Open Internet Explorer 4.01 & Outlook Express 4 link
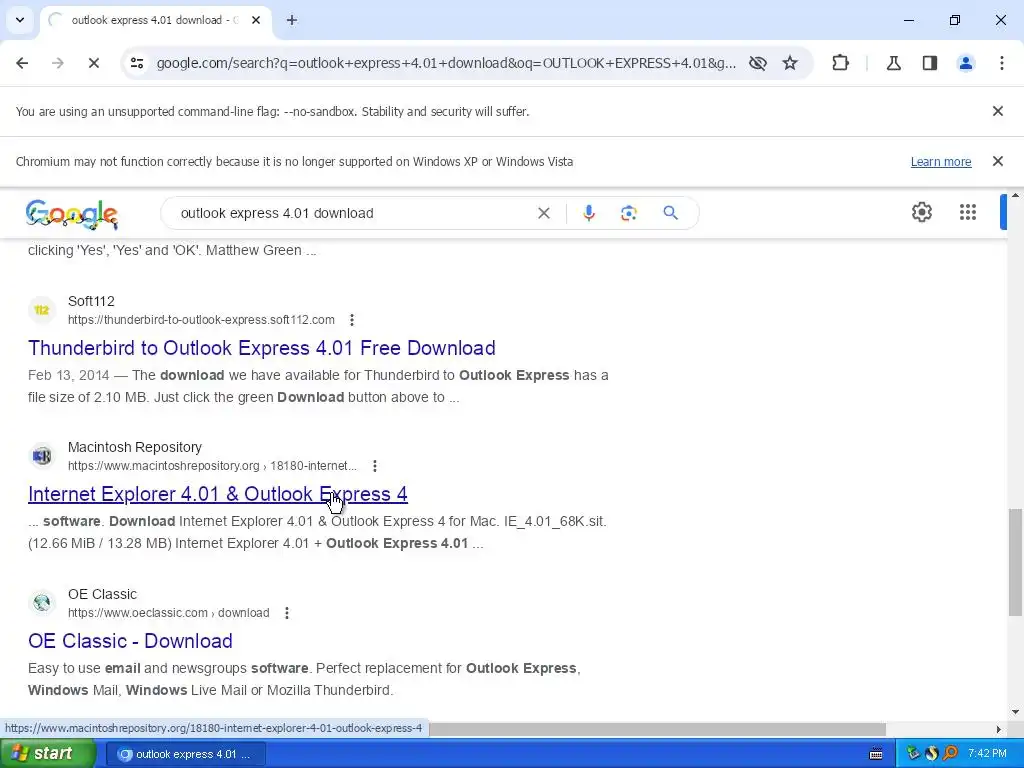 pos(218,494)
